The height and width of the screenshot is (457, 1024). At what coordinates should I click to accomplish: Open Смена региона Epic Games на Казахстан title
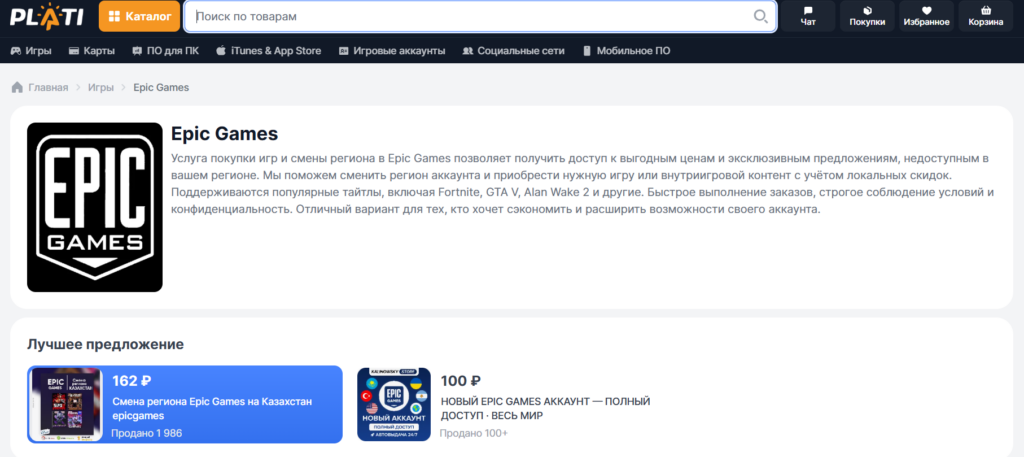[x=212, y=408]
